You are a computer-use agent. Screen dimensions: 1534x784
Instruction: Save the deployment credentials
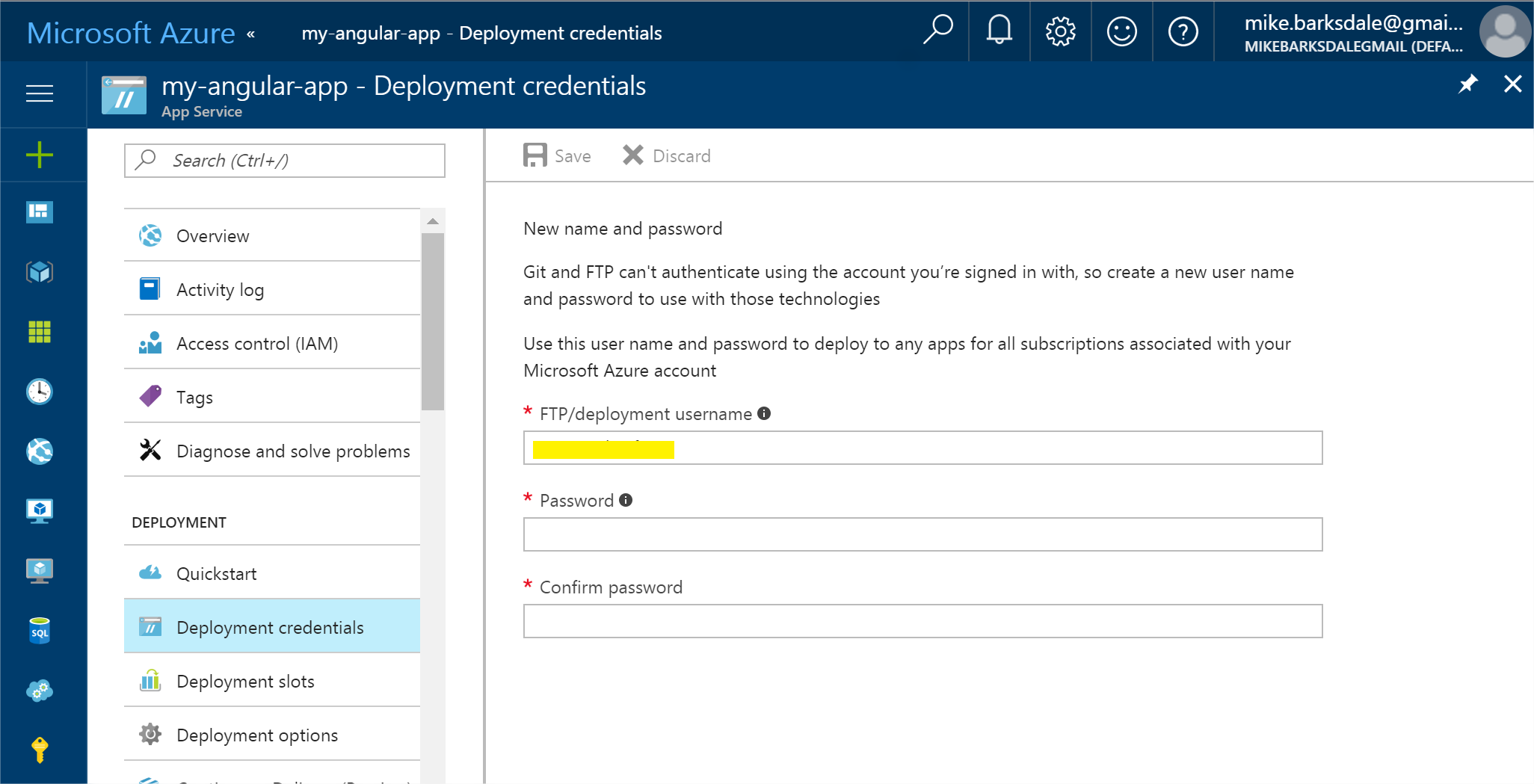click(556, 155)
